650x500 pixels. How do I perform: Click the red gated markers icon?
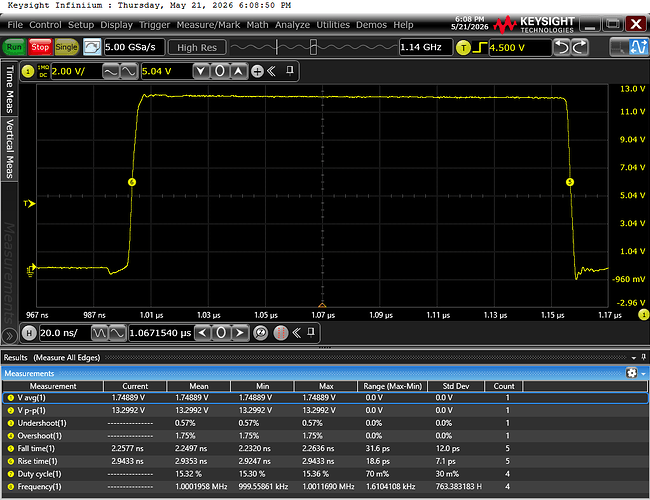point(281,333)
